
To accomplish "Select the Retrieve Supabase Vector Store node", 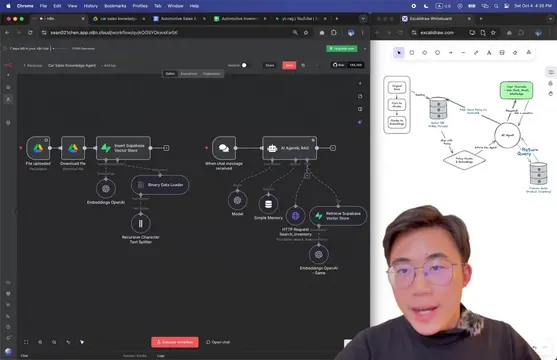I will [x=338, y=216].
